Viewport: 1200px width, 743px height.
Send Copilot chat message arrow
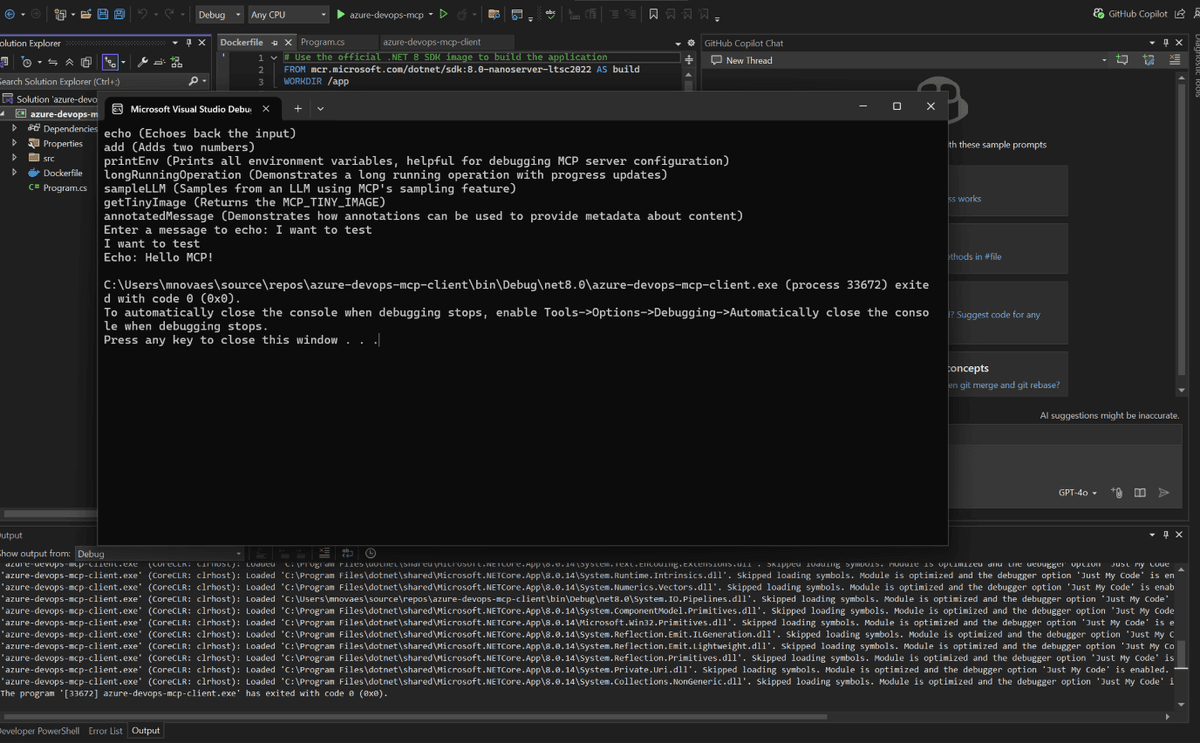1164,493
